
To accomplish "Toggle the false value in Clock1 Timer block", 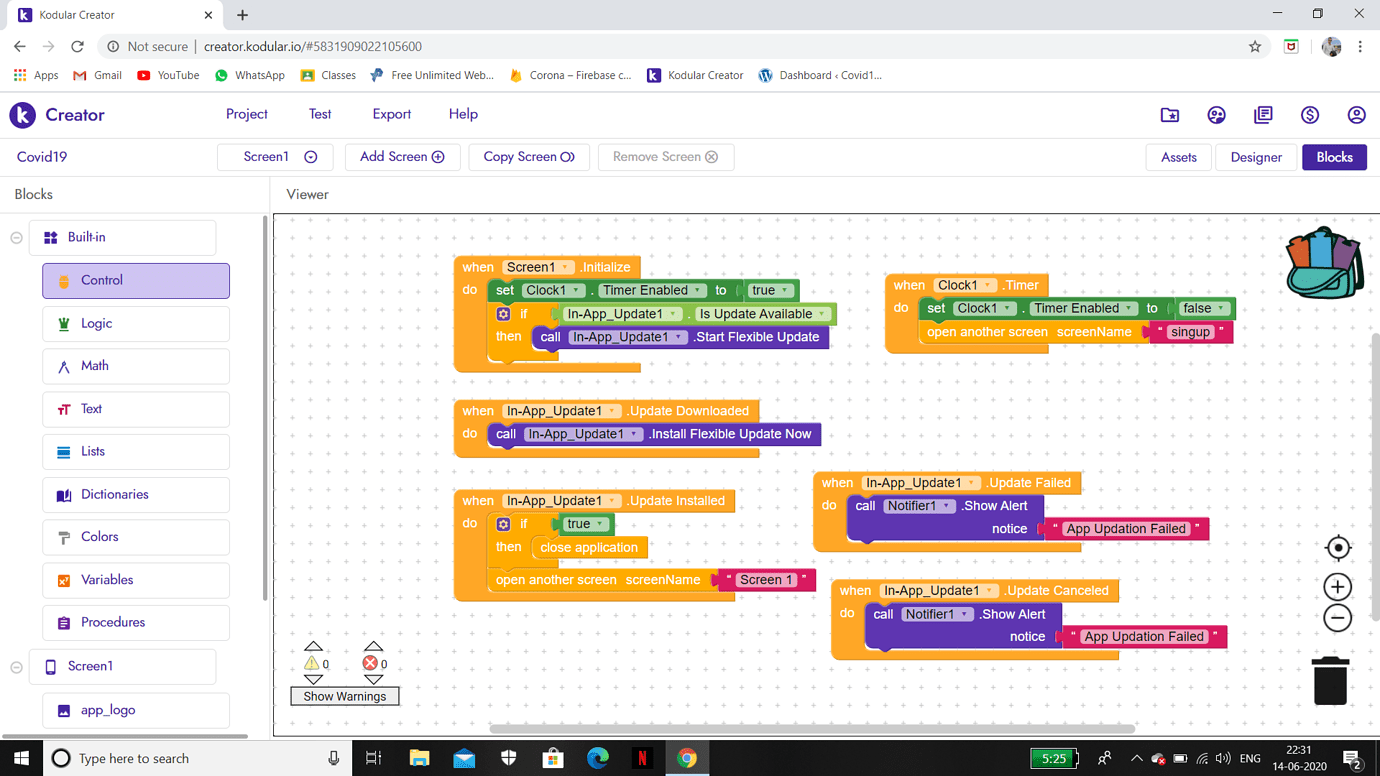I will 1204,308.
